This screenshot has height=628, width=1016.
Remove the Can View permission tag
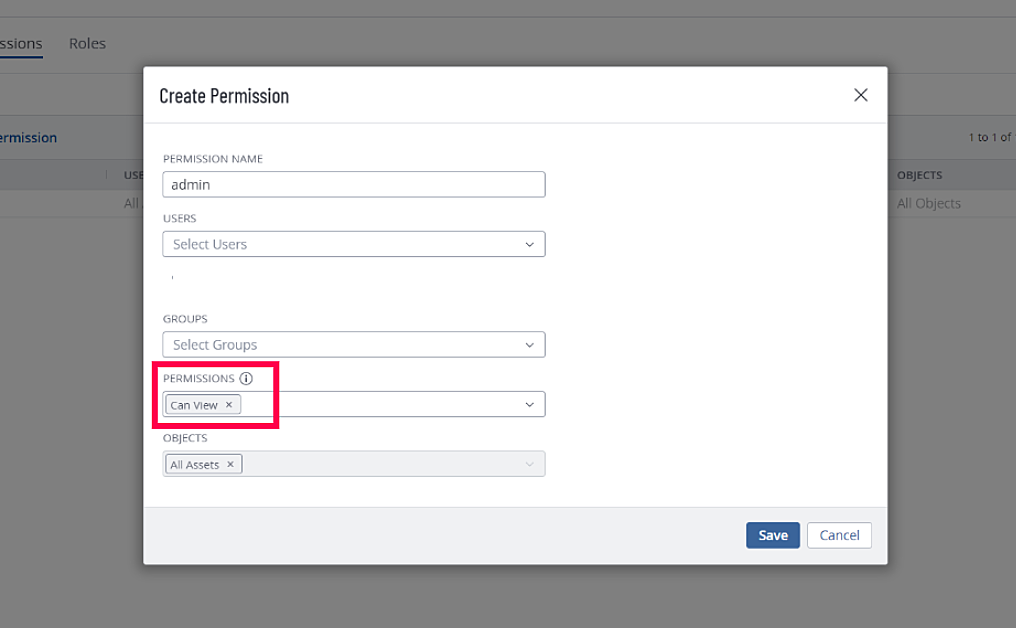[x=229, y=405]
